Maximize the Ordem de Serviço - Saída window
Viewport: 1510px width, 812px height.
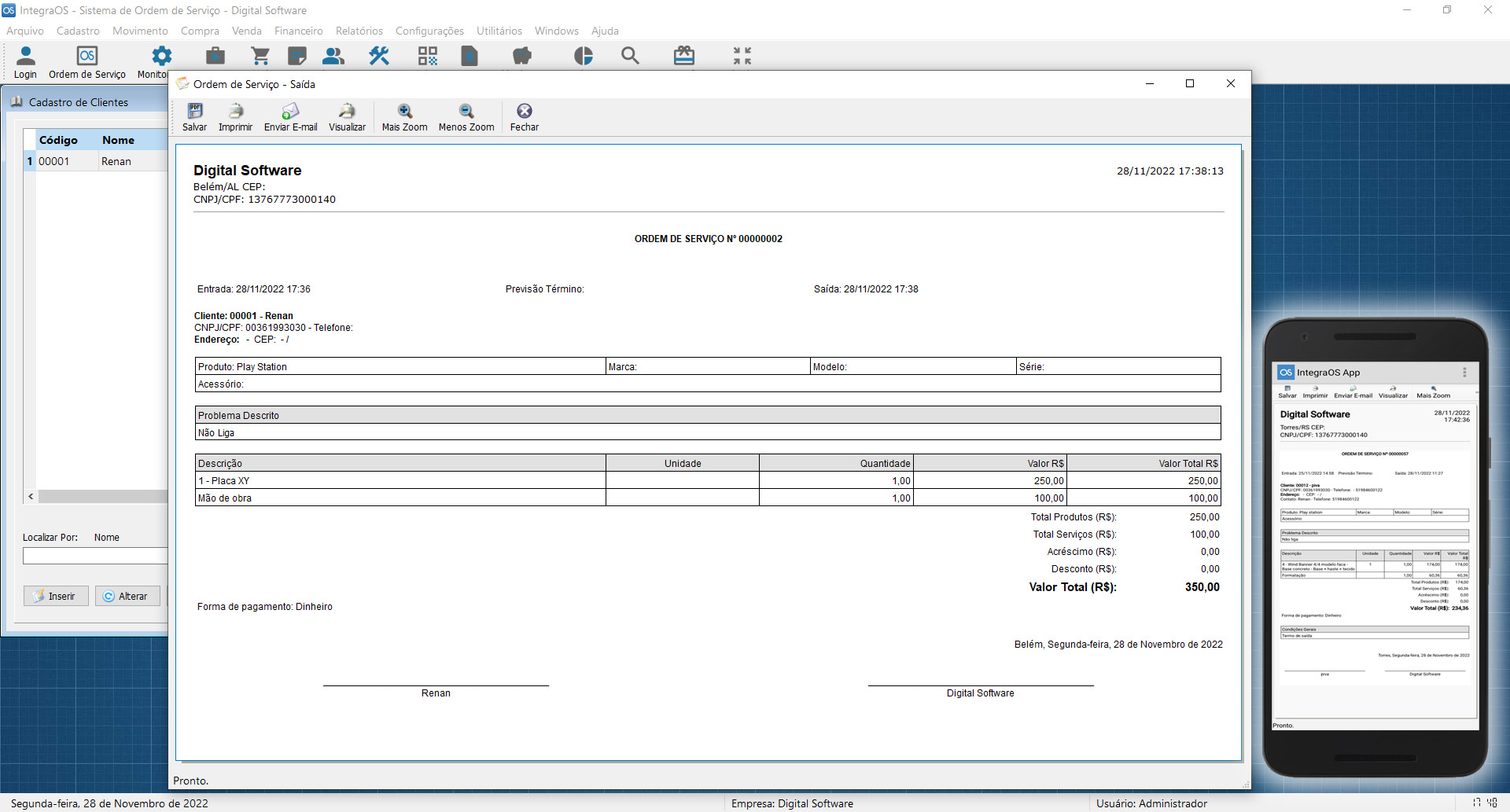tap(1190, 83)
